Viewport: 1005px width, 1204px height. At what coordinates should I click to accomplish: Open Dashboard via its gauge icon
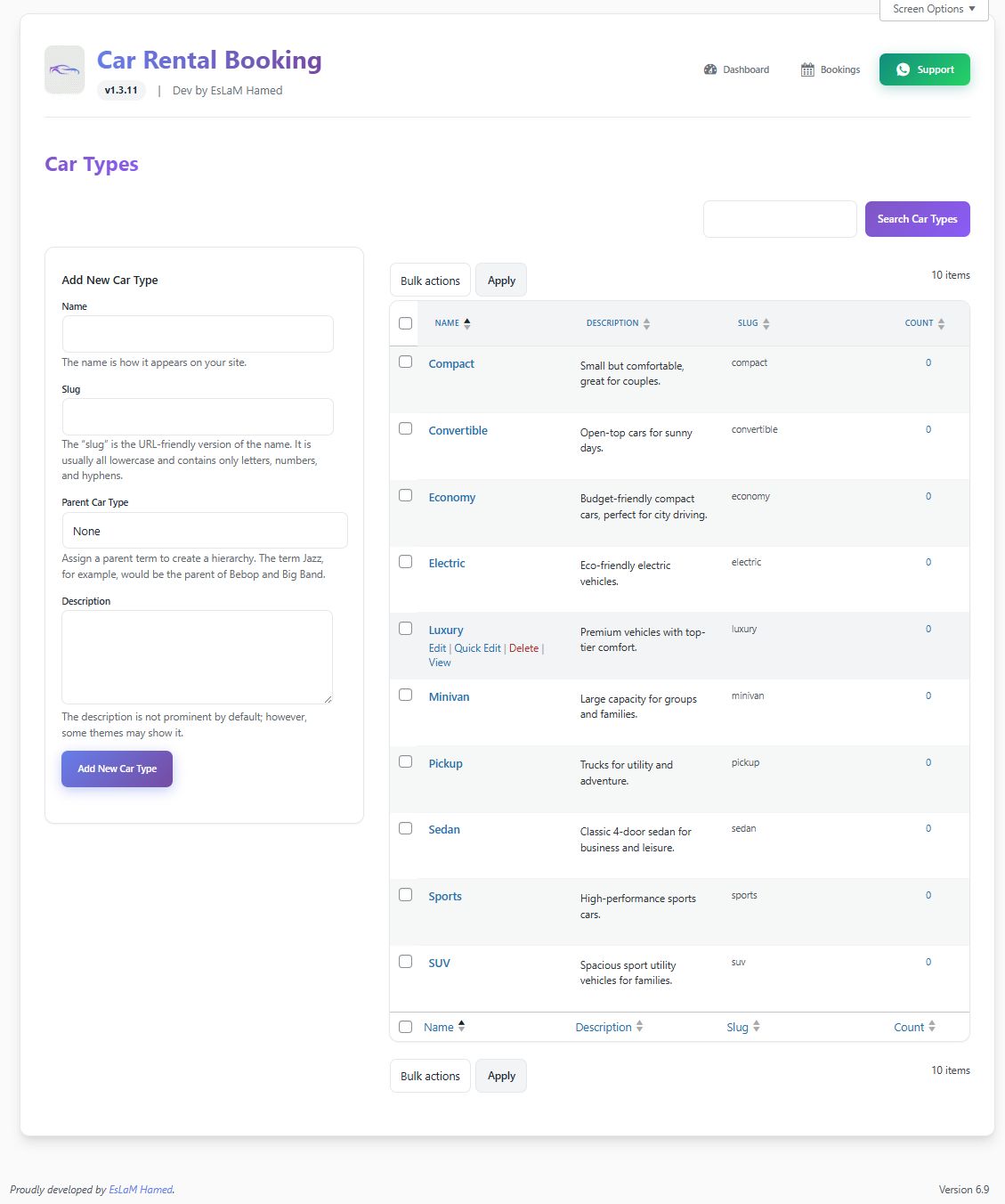pyautogui.click(x=710, y=69)
